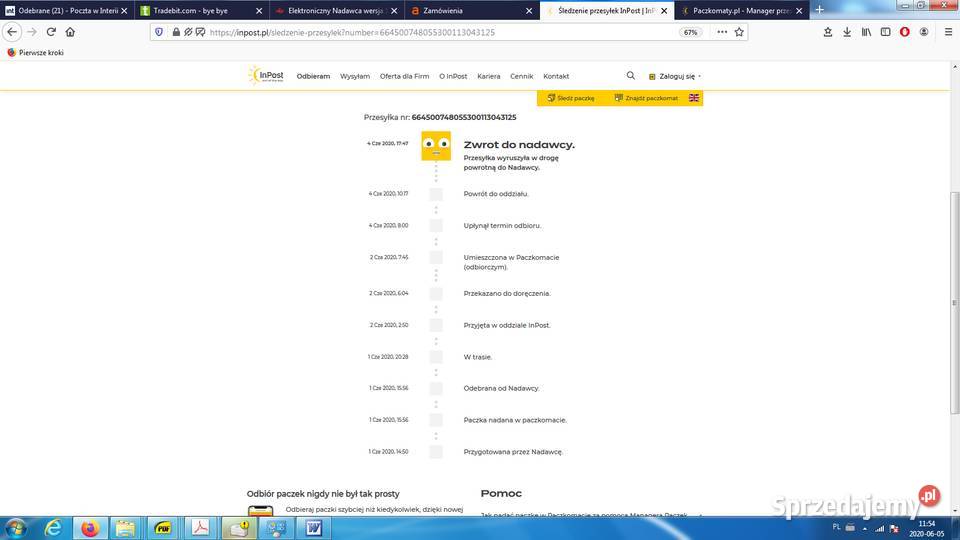
Task: Open Firefox hamburger menu
Action: 948,32
